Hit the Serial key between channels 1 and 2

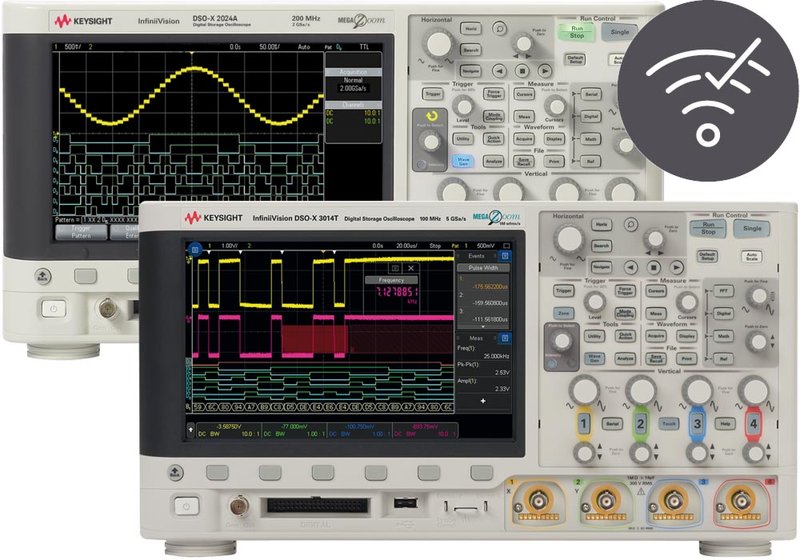click(612, 423)
